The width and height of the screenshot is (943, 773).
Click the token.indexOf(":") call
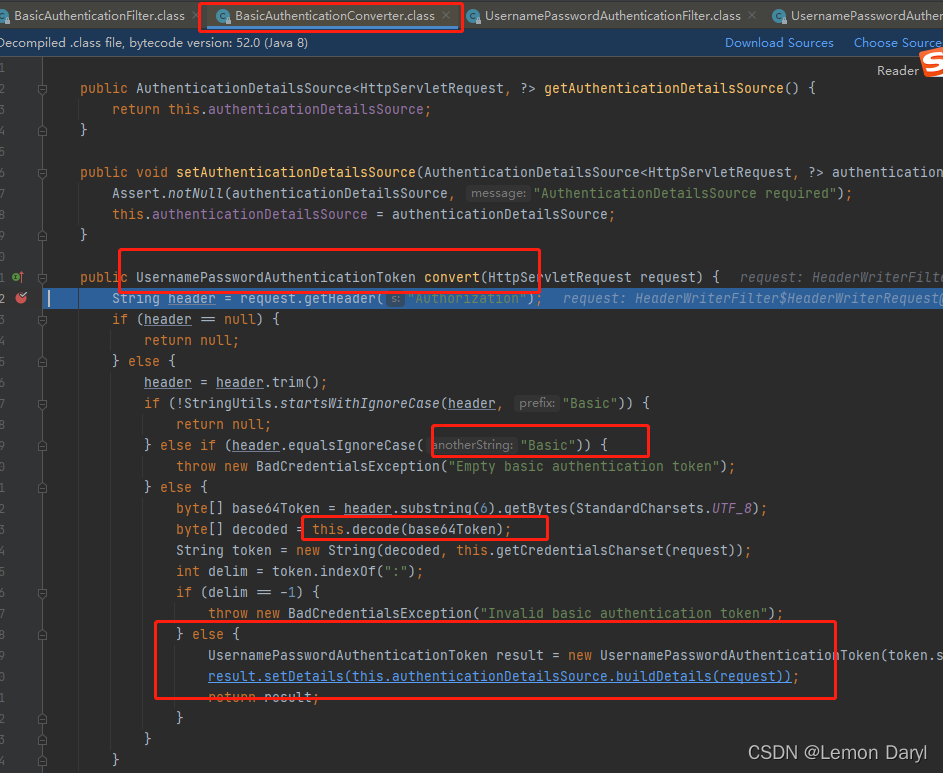[x=343, y=571]
